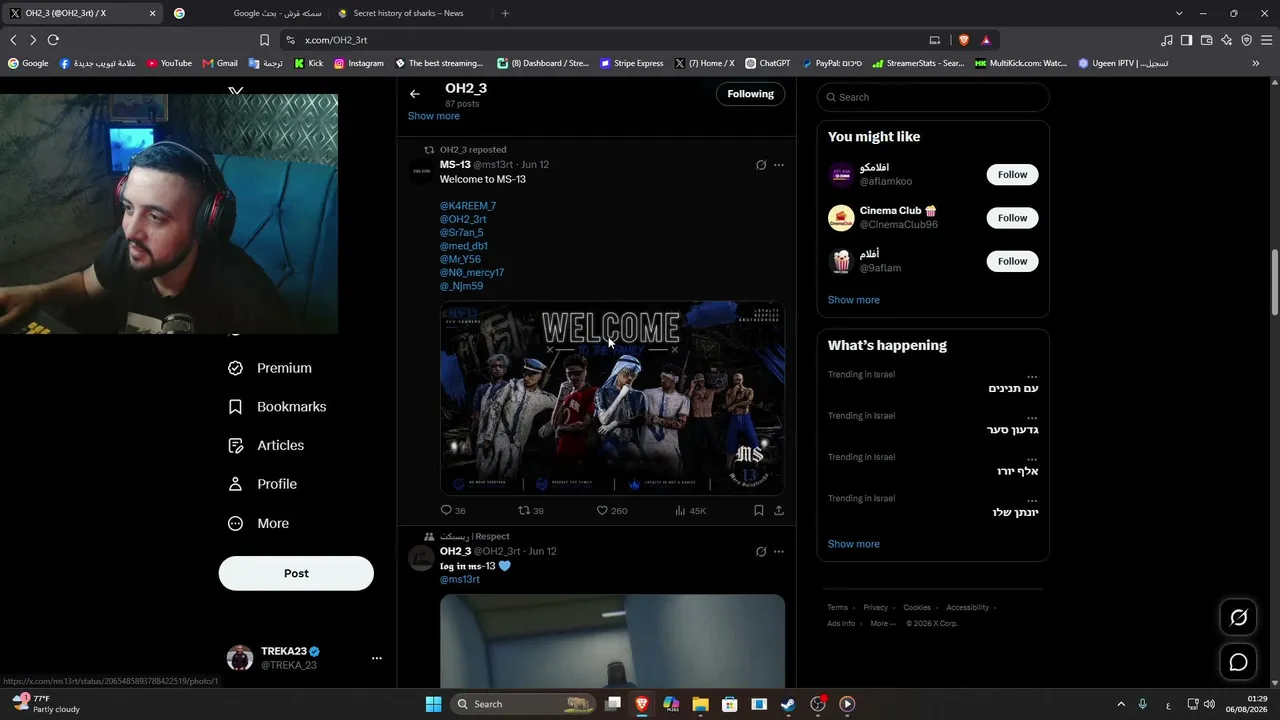Bookmark this page with the address bar icon
The image size is (1280, 720).
click(x=264, y=40)
